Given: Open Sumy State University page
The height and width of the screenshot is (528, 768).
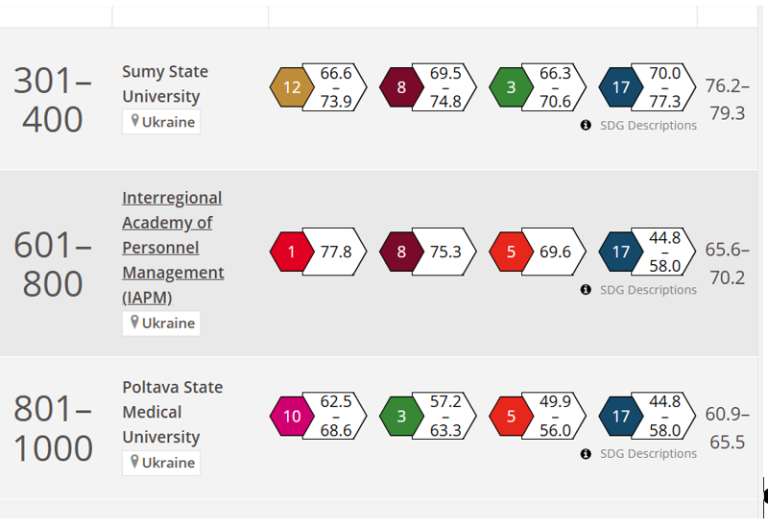Looking at the screenshot, I should coord(165,84).
